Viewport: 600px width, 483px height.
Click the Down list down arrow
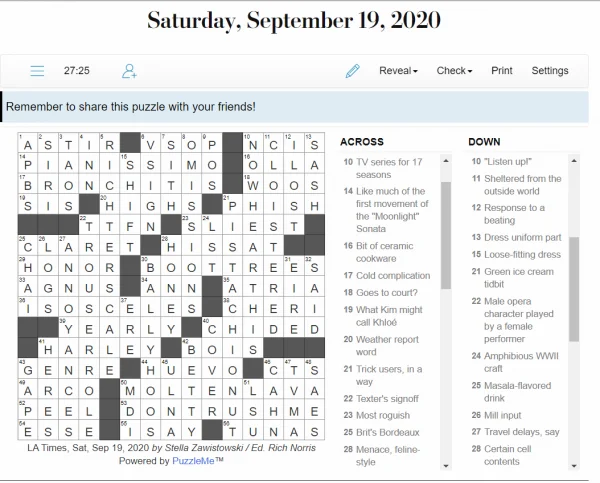574,465
